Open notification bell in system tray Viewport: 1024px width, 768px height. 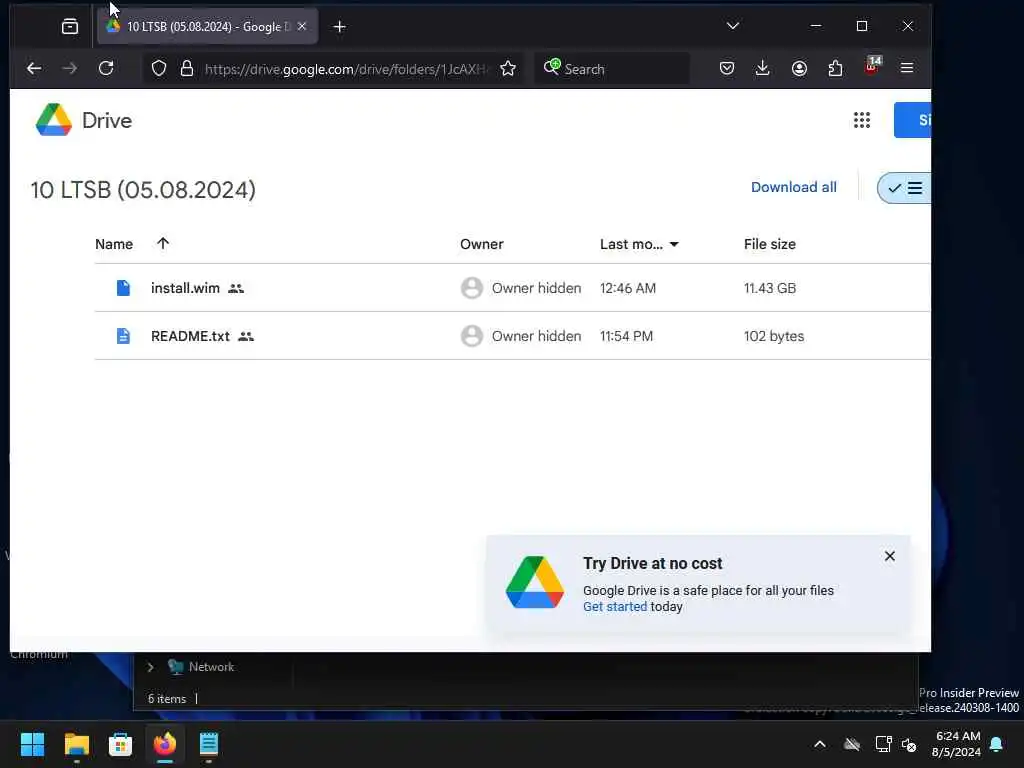tap(997, 744)
